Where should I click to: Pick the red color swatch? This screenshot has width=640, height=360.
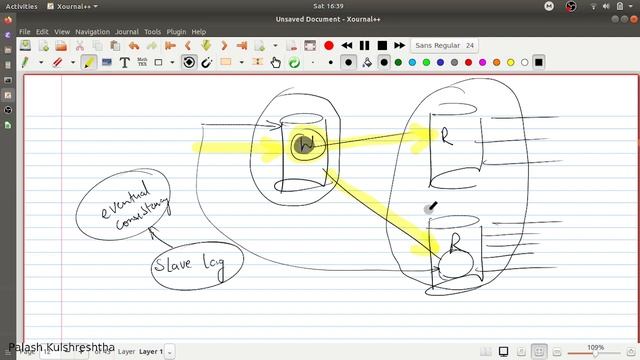click(x=469, y=62)
